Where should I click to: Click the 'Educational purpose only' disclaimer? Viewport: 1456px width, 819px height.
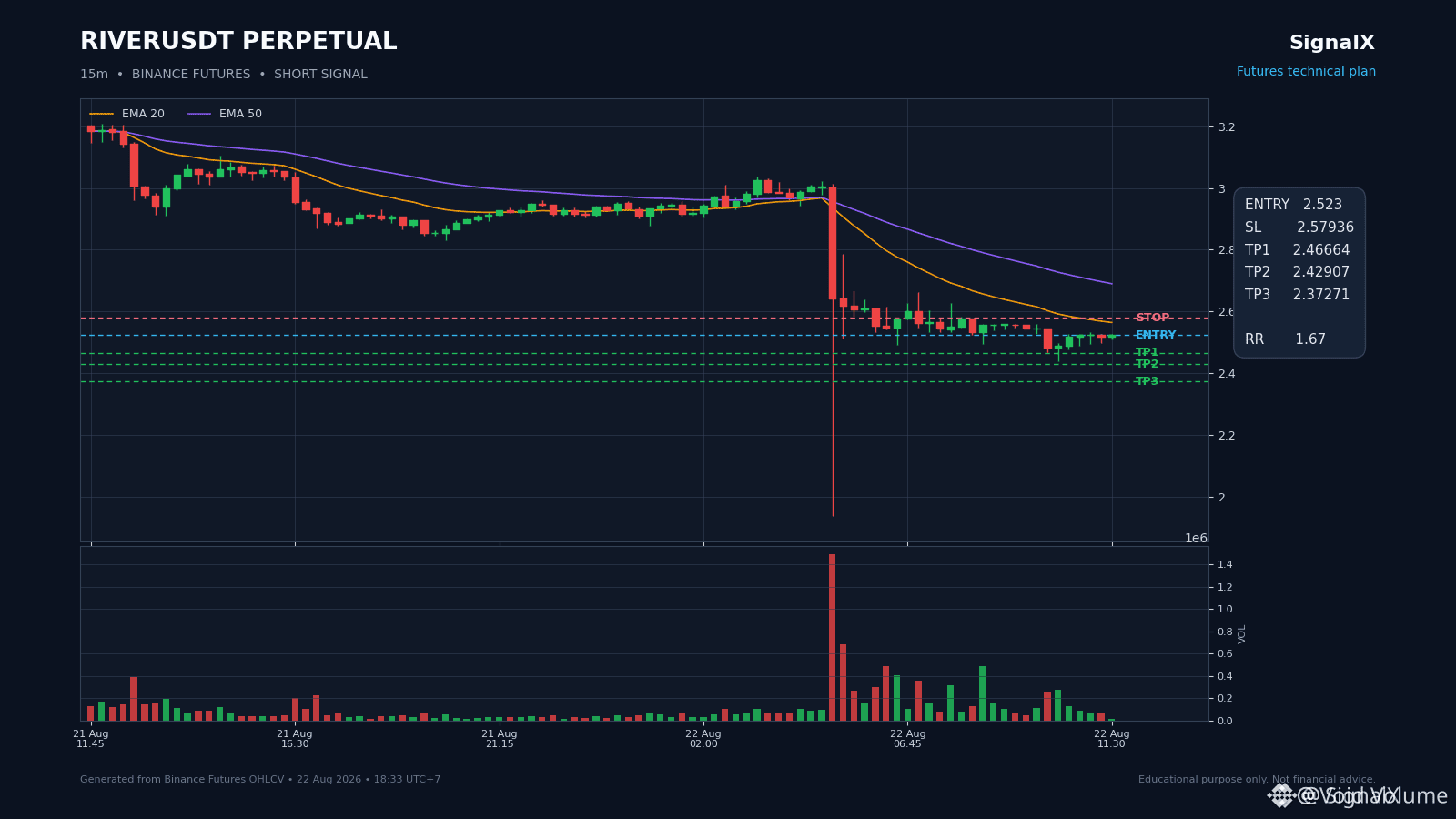tap(1257, 780)
